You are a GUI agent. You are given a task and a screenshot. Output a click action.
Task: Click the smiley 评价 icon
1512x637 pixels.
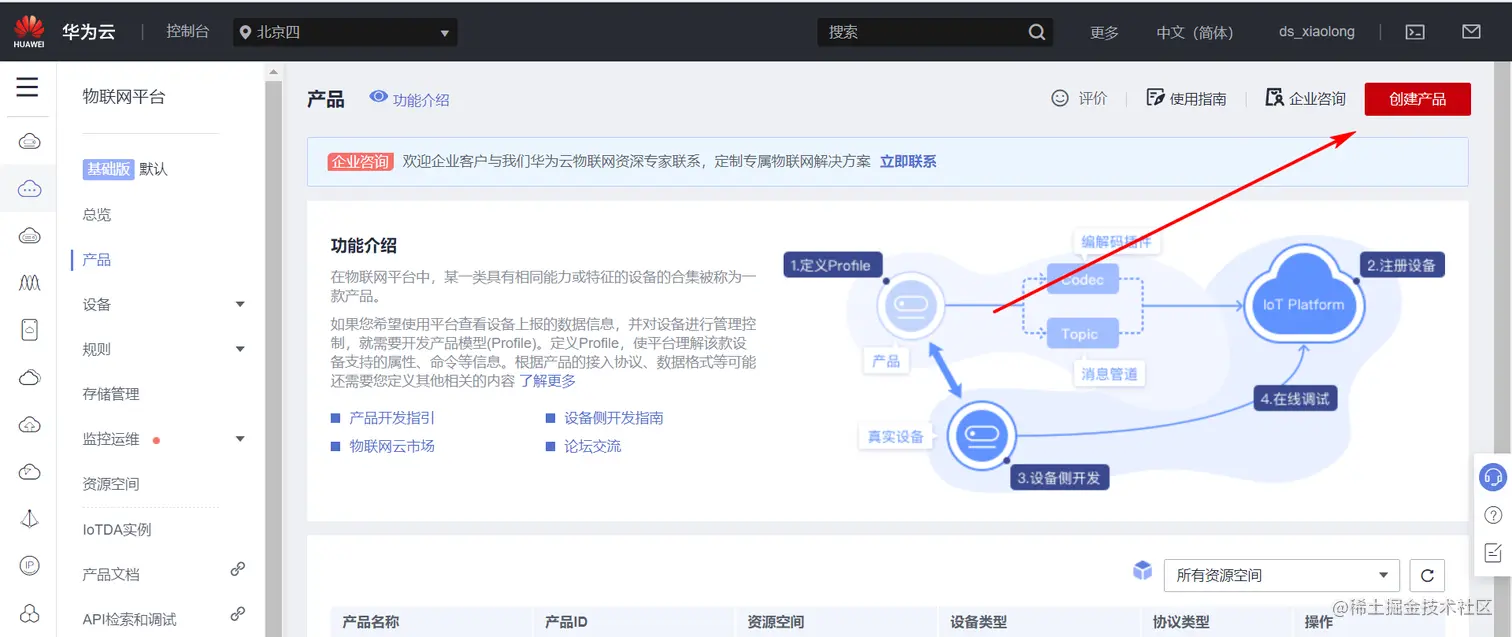pyautogui.click(x=1060, y=98)
